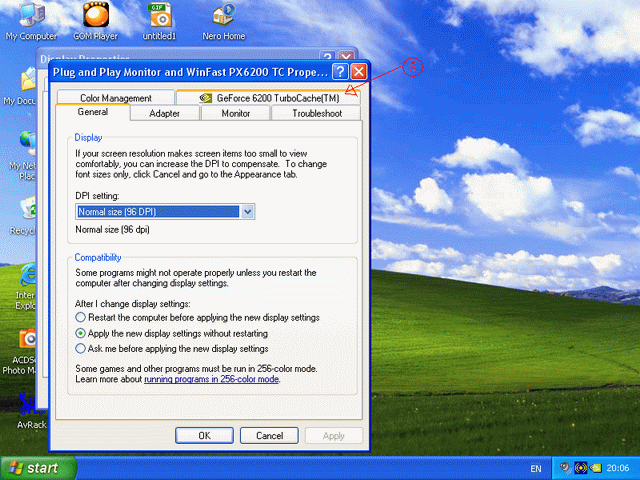This screenshot has width=640, height=480.
Task: Click the speaker-like tray icon
Action: tap(565, 467)
